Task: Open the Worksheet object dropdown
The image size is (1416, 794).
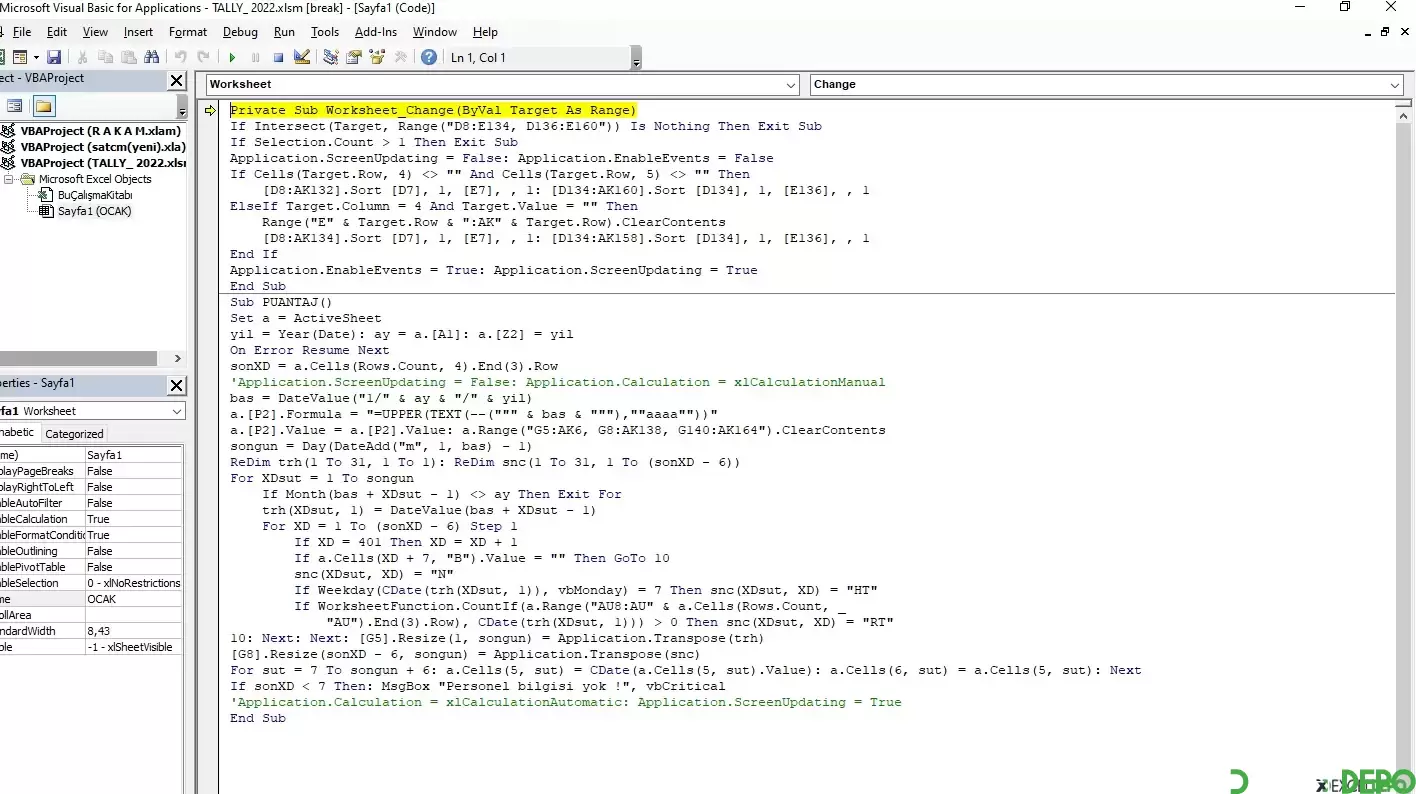Action: (791, 85)
